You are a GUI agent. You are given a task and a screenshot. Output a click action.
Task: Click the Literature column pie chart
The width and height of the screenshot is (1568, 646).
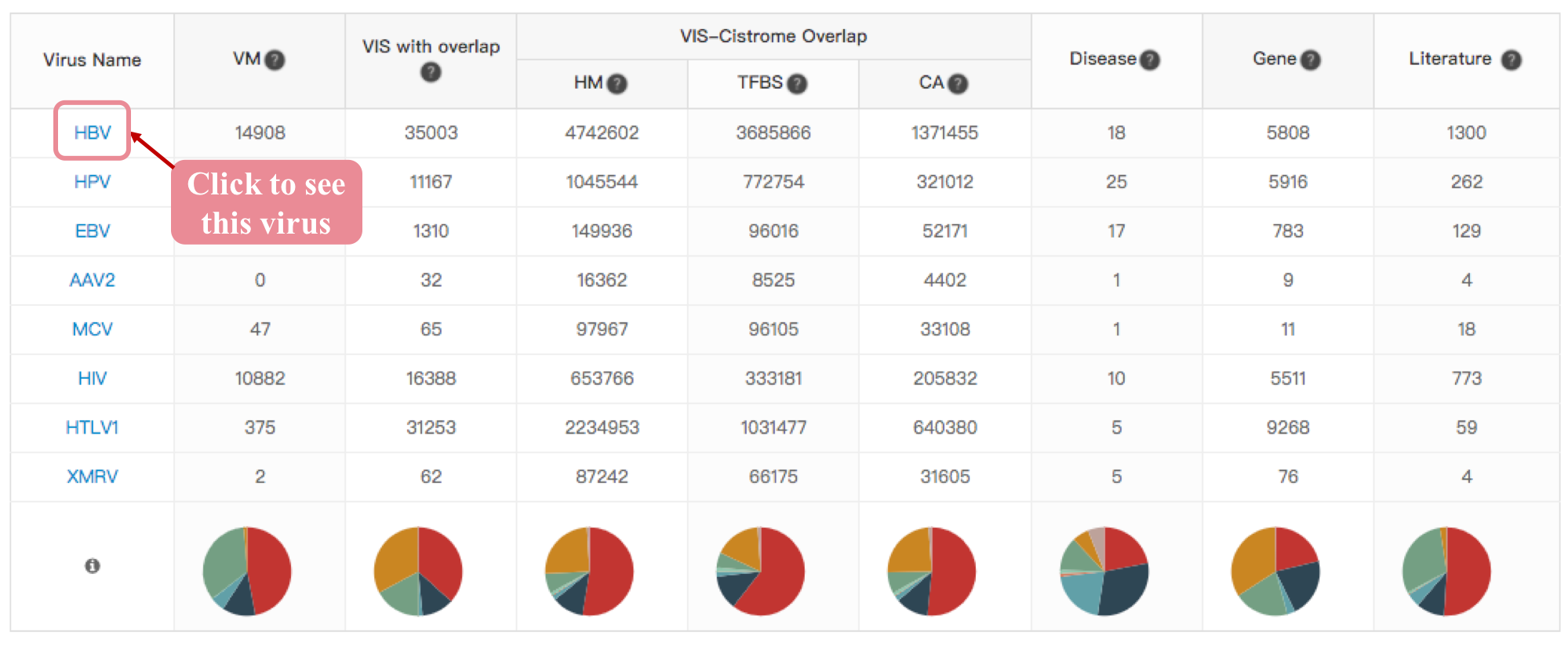tap(1446, 572)
